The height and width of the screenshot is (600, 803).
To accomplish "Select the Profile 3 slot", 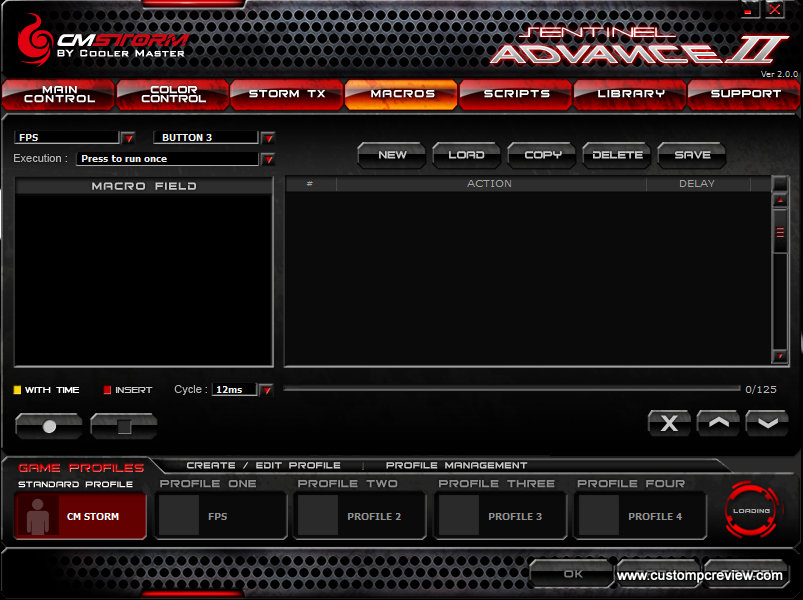I will (500, 516).
